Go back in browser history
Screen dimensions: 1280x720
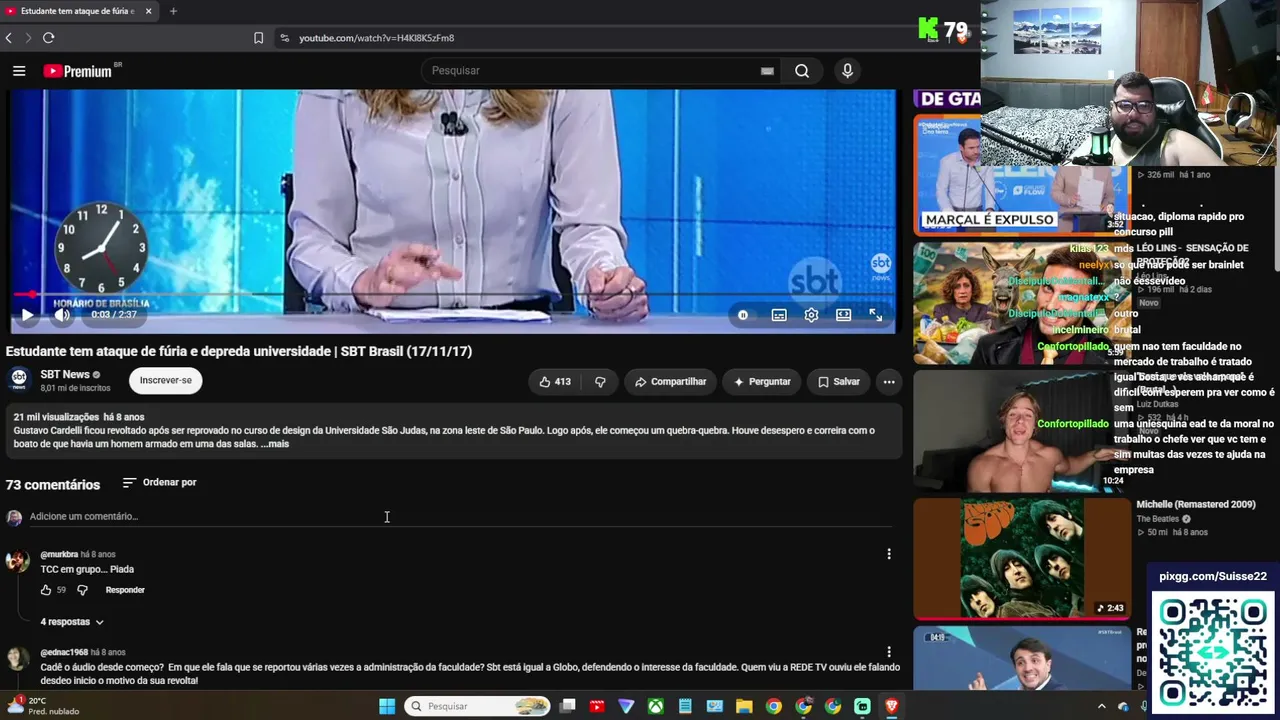pyautogui.click(x=9, y=38)
